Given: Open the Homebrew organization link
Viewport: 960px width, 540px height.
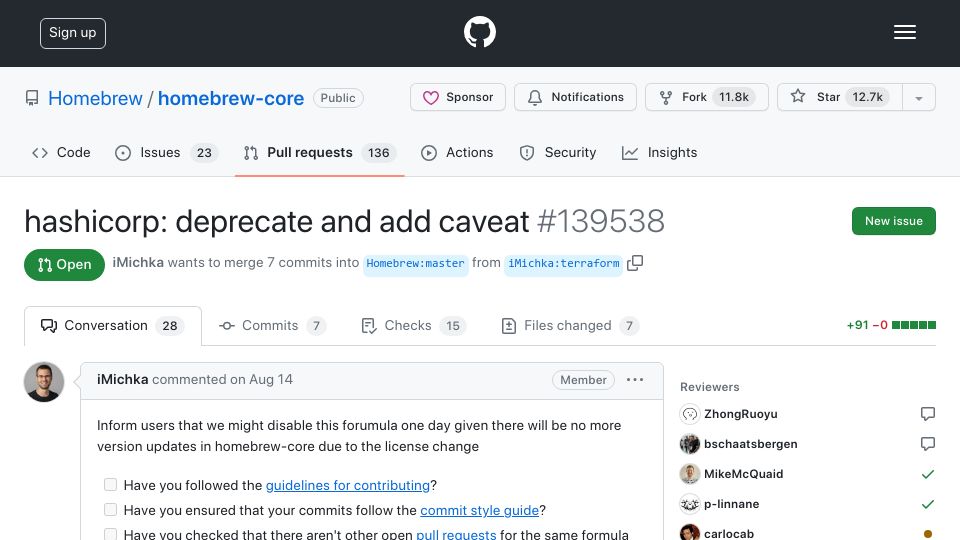Looking at the screenshot, I should [x=95, y=98].
